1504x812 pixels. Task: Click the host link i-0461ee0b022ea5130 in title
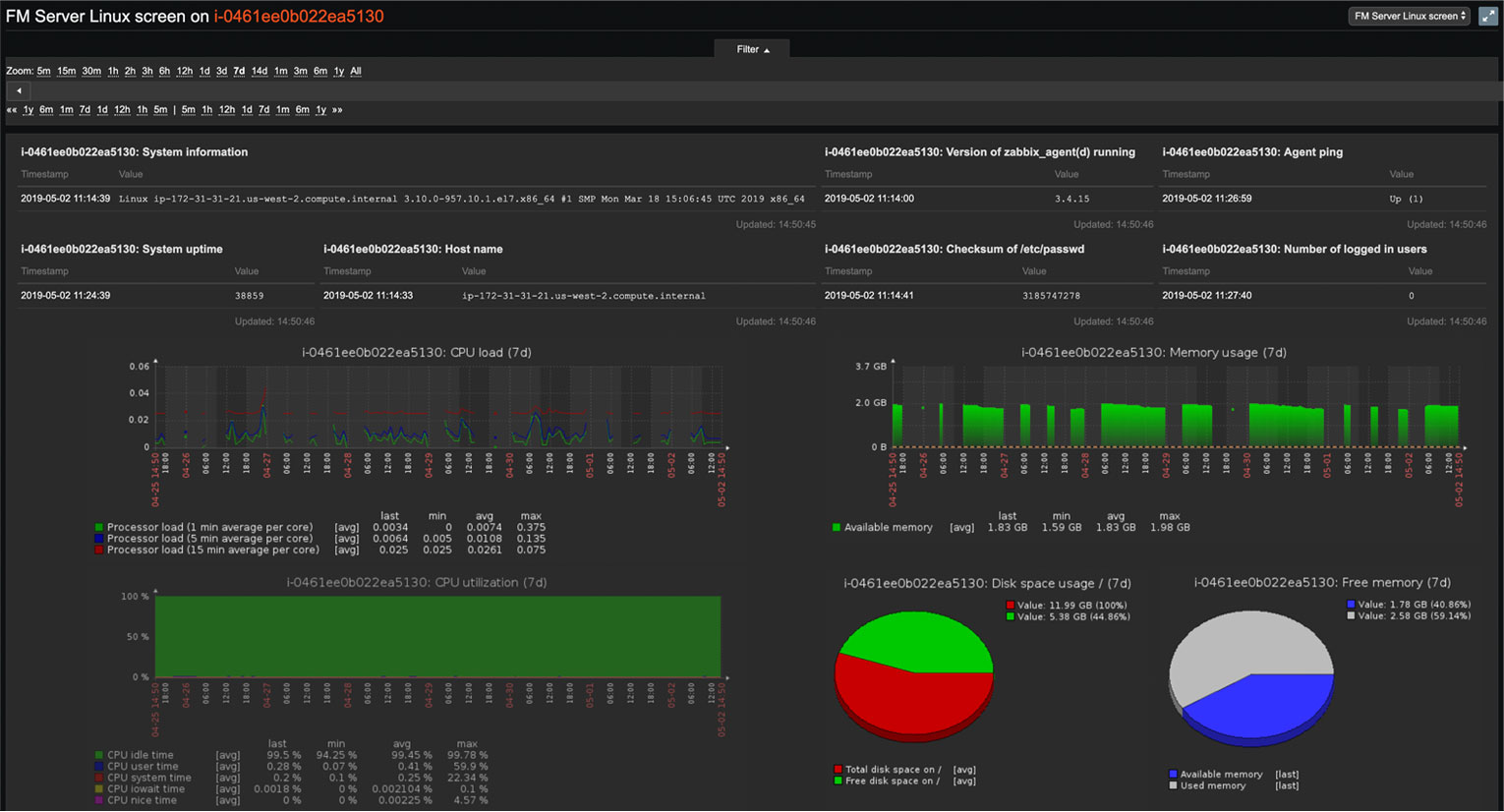tap(299, 16)
